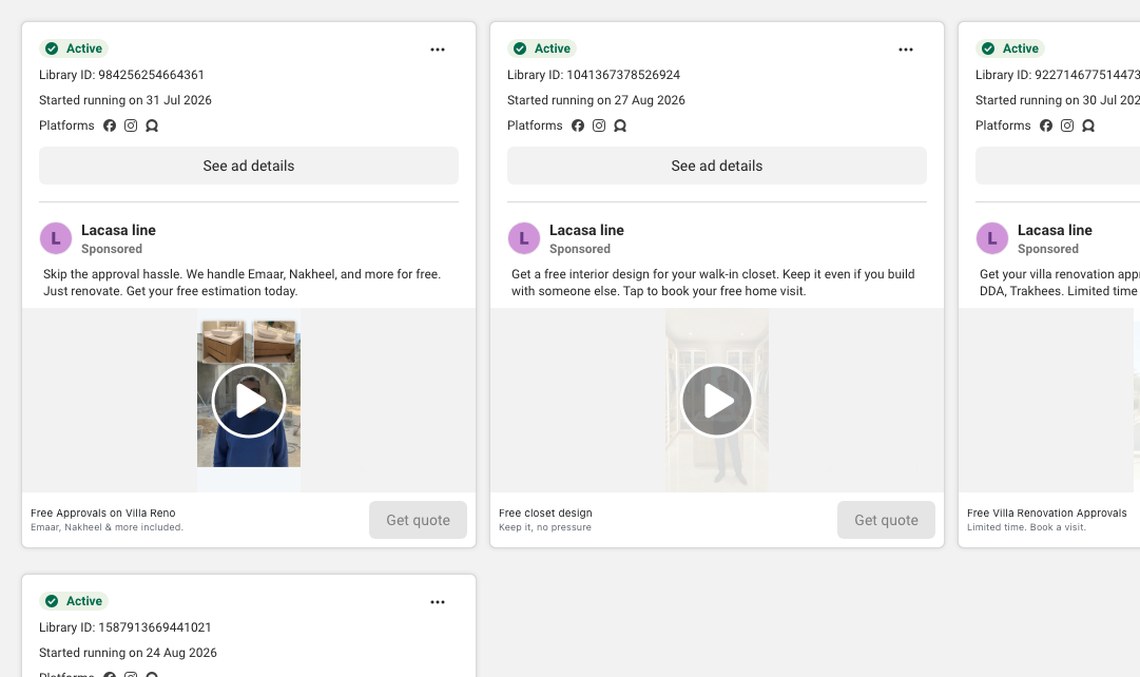Click the 'Free Villa Renovation Approvals' headline
The height and width of the screenshot is (677, 1140).
[x=1047, y=513]
